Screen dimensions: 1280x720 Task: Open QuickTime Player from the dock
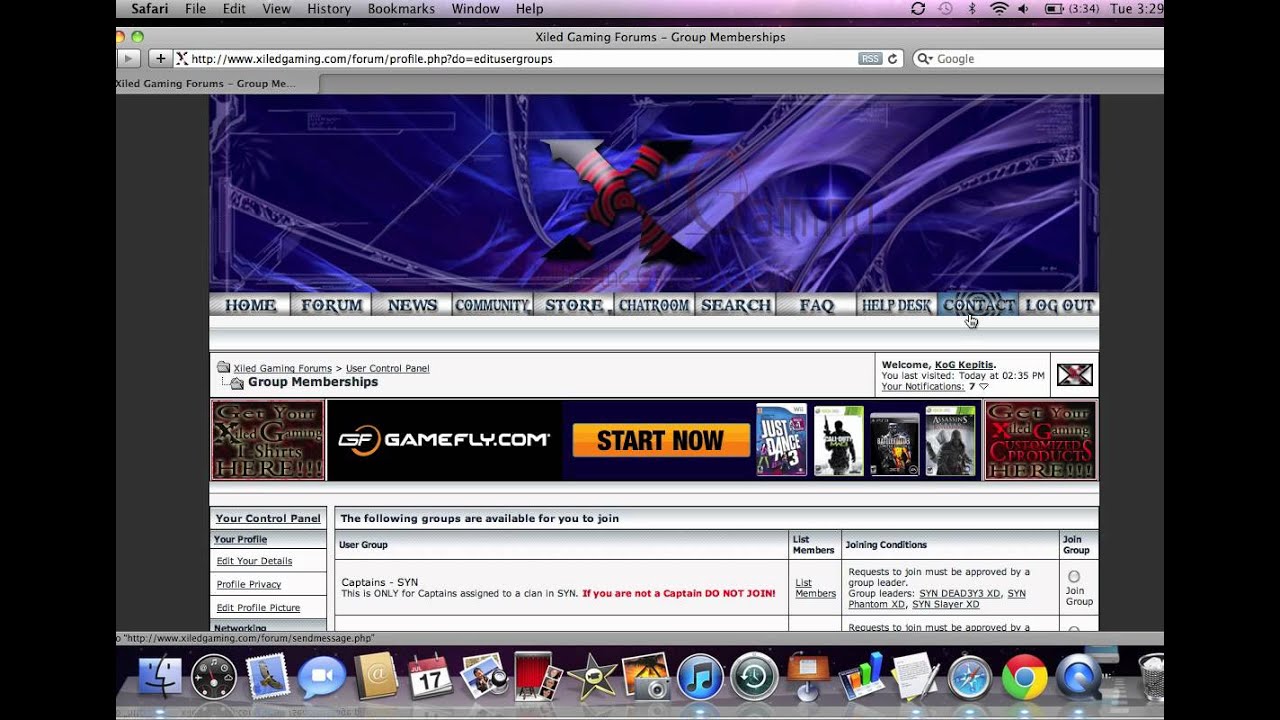1078,677
